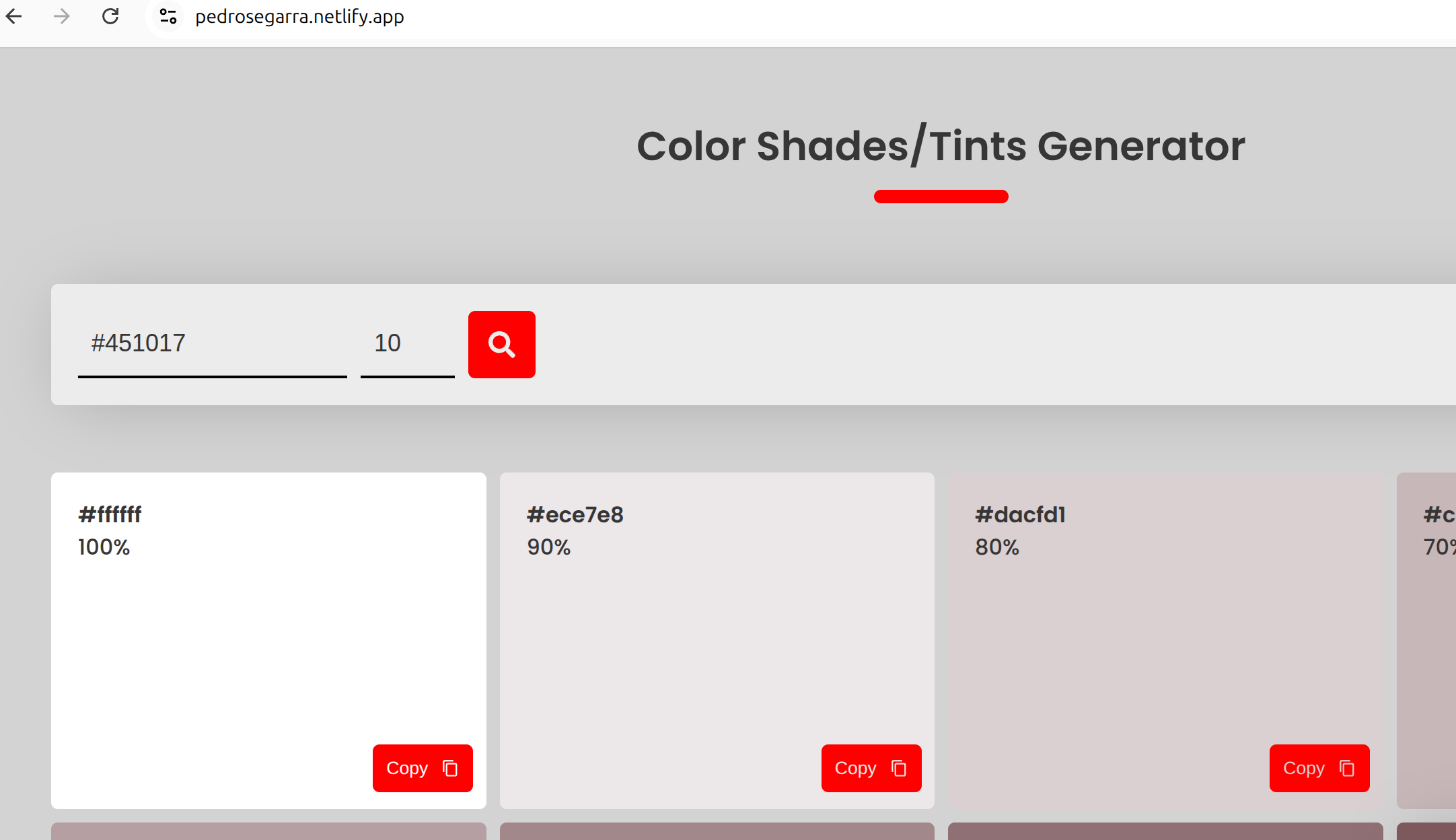
Task: Click clipboard icon on #dacfd1 card
Action: click(x=1347, y=768)
